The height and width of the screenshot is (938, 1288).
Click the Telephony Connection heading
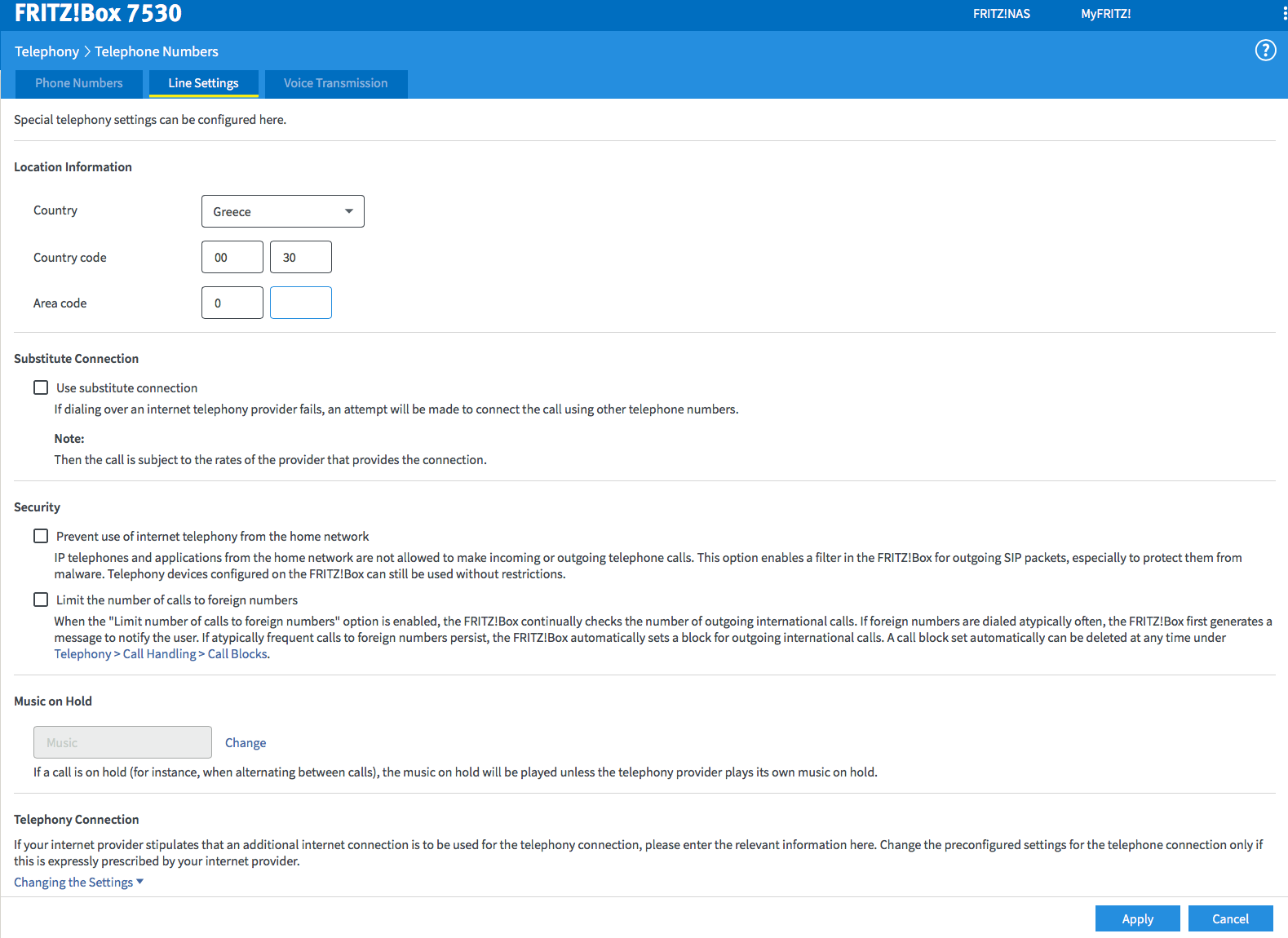coord(76,820)
